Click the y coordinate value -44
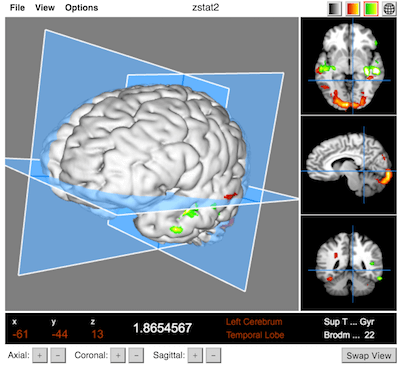This screenshot has width=400, height=367. click(x=60, y=334)
